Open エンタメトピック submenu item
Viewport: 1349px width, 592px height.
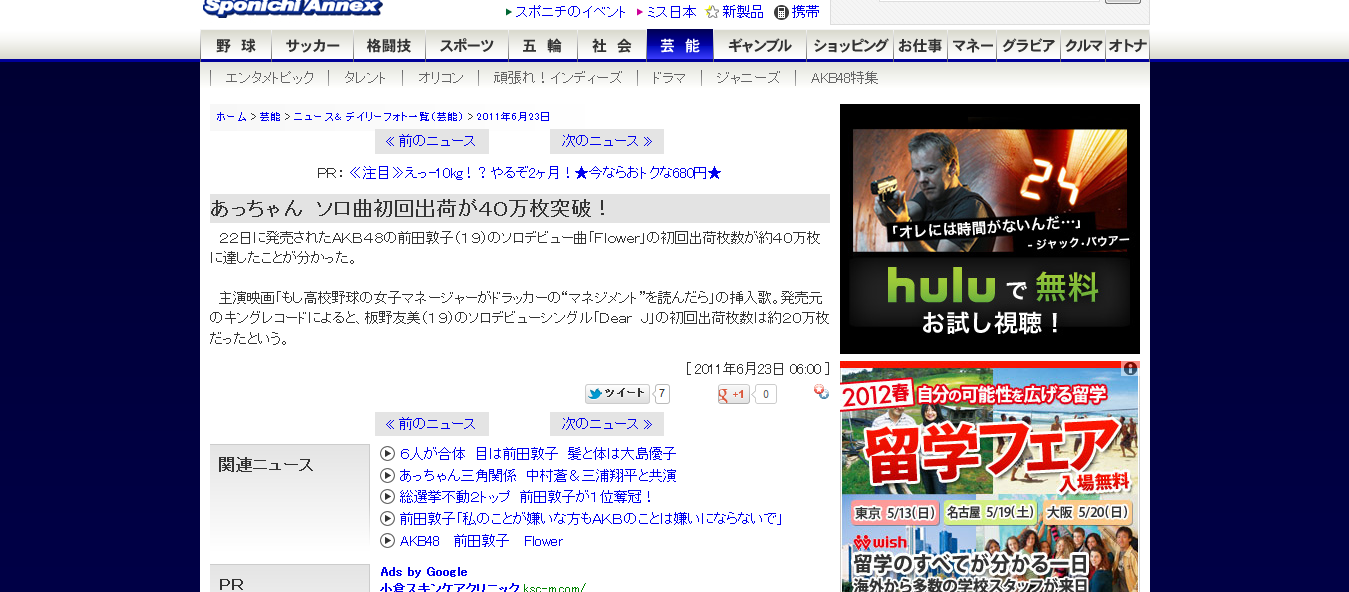point(270,77)
